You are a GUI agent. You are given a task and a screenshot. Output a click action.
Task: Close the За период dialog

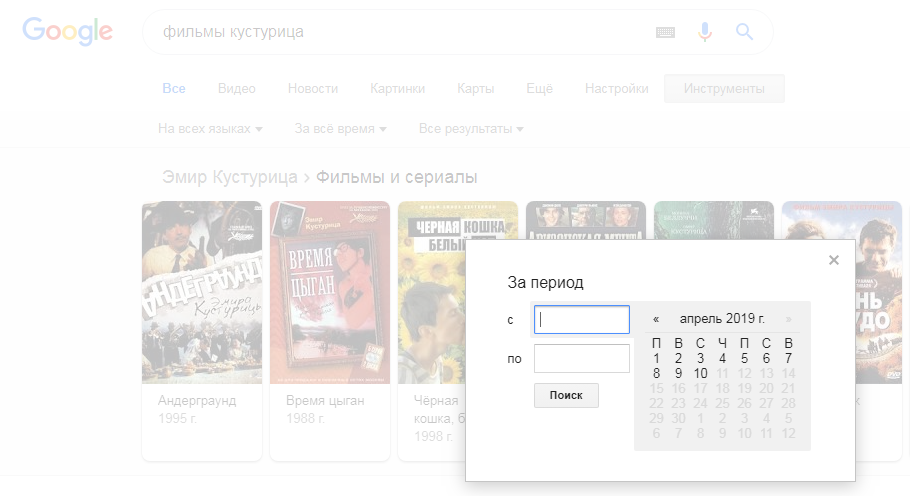pos(834,260)
